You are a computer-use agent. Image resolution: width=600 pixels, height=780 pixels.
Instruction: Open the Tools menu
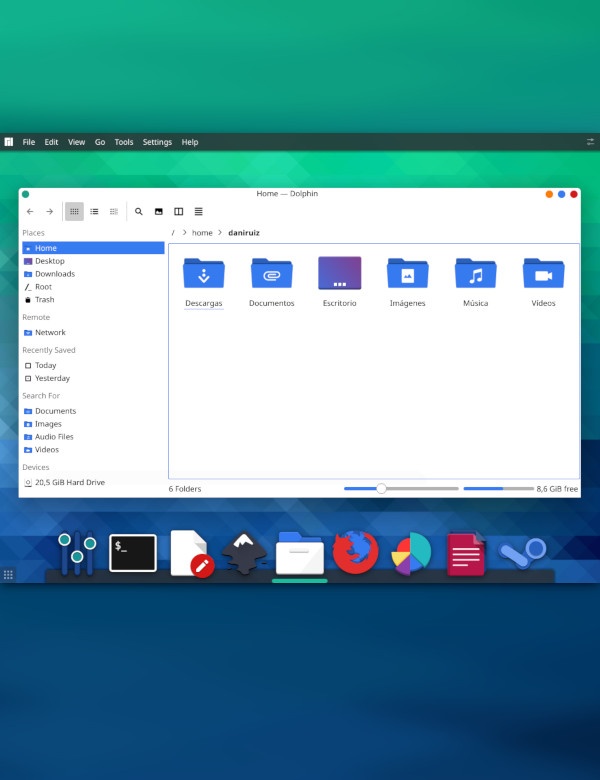coord(124,142)
